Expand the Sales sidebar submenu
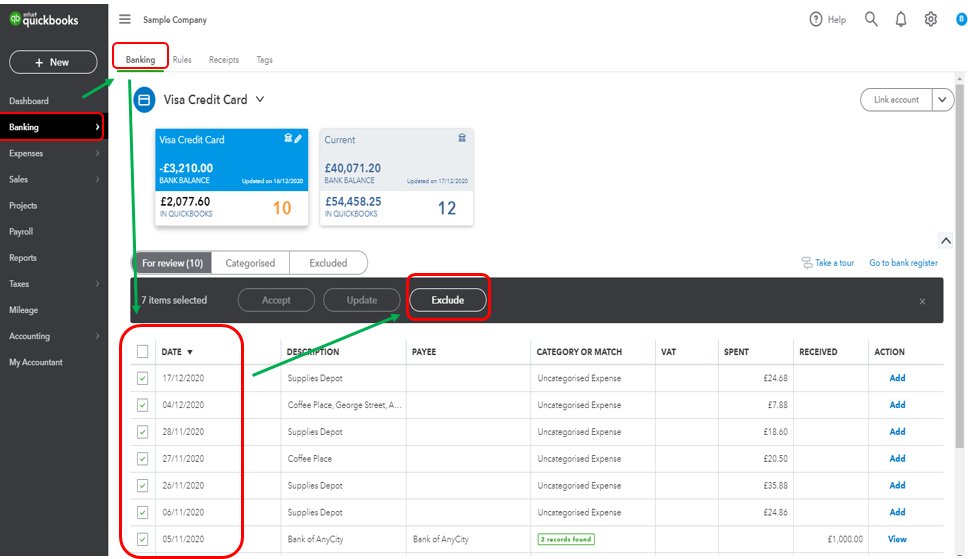The width and height of the screenshot is (968, 559). coord(97,179)
